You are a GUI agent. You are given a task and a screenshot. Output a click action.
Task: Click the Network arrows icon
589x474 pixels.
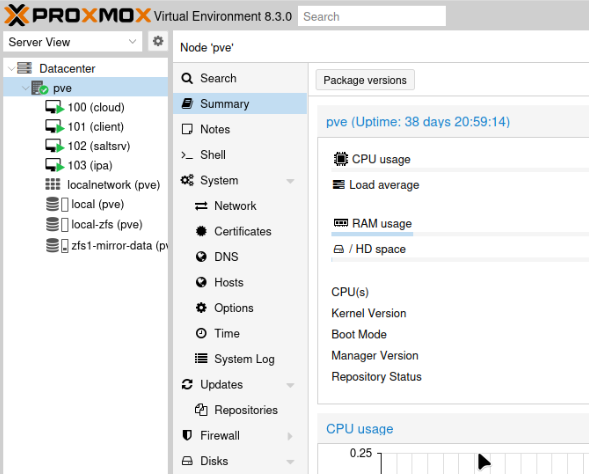tap(201, 206)
